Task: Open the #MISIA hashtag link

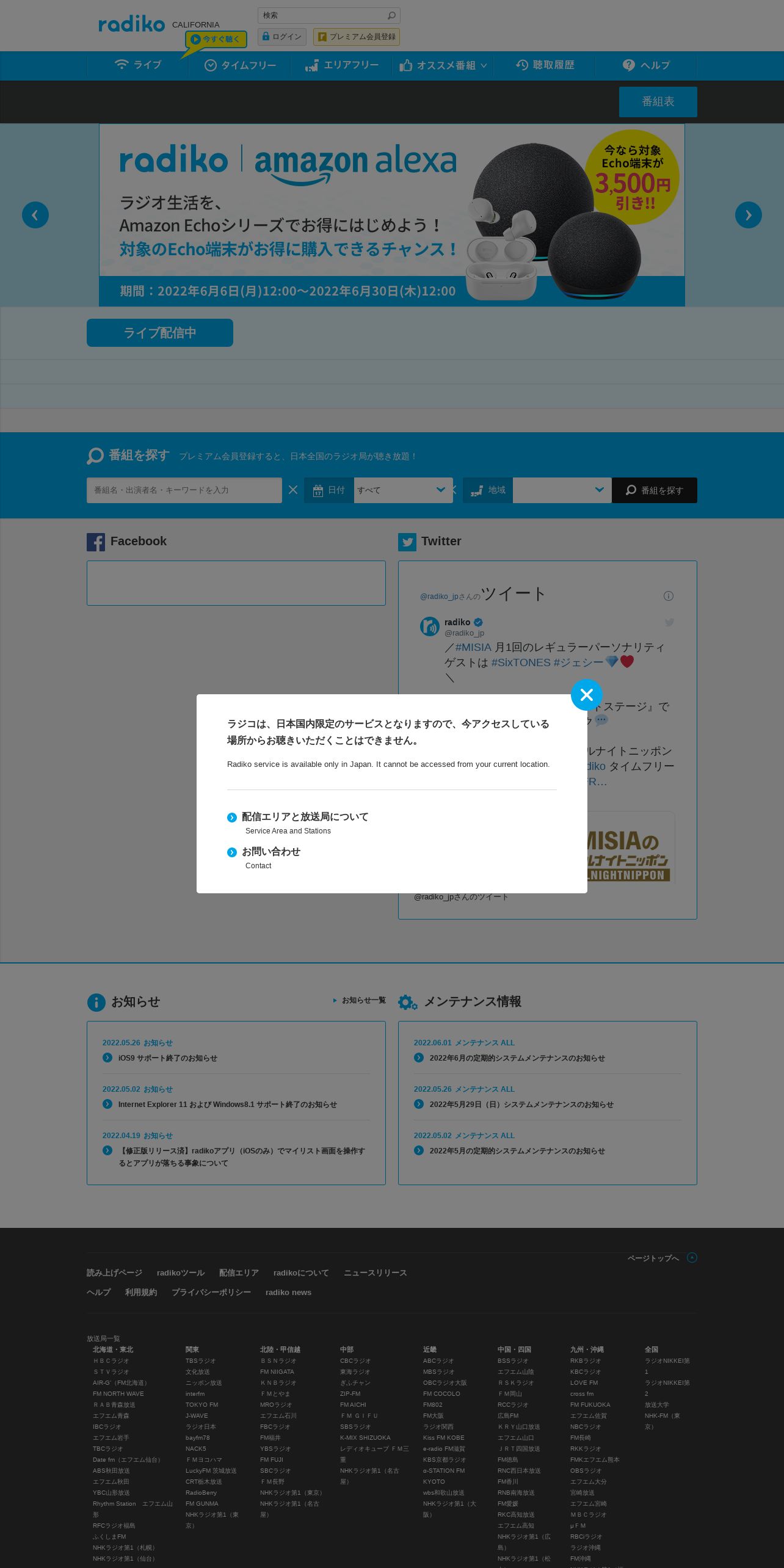Action: [x=473, y=647]
